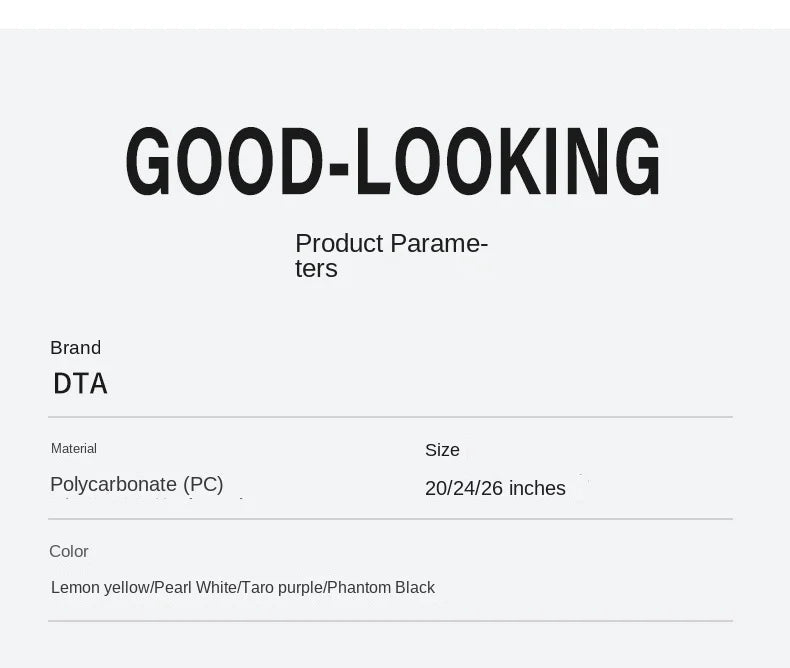Select the Taro purple color name
Screen dimensions: 790x668
click(x=281, y=588)
